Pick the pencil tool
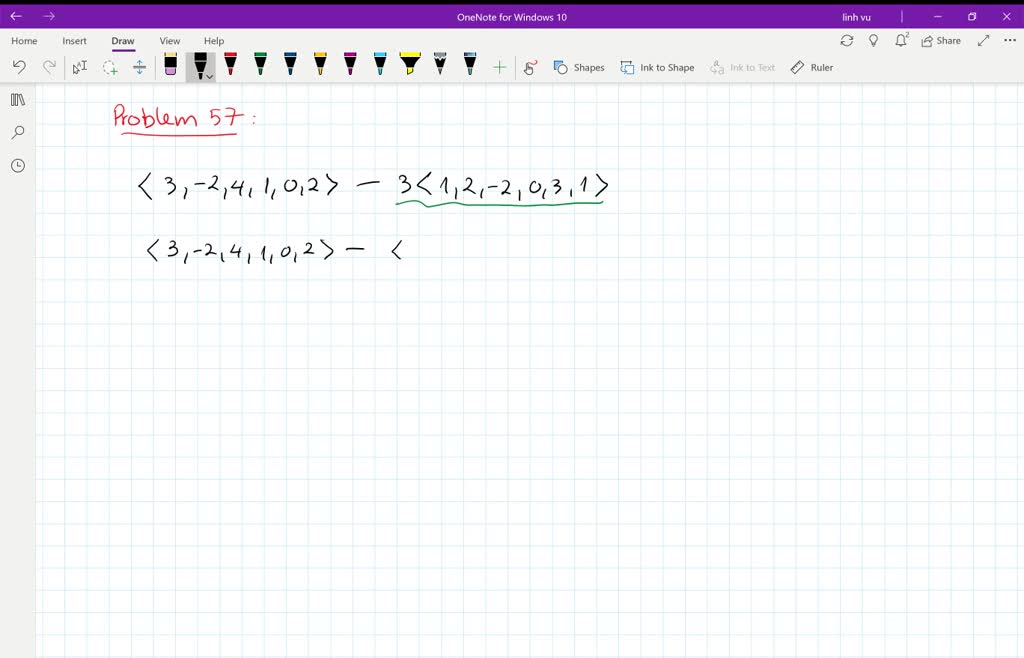 click(438, 66)
